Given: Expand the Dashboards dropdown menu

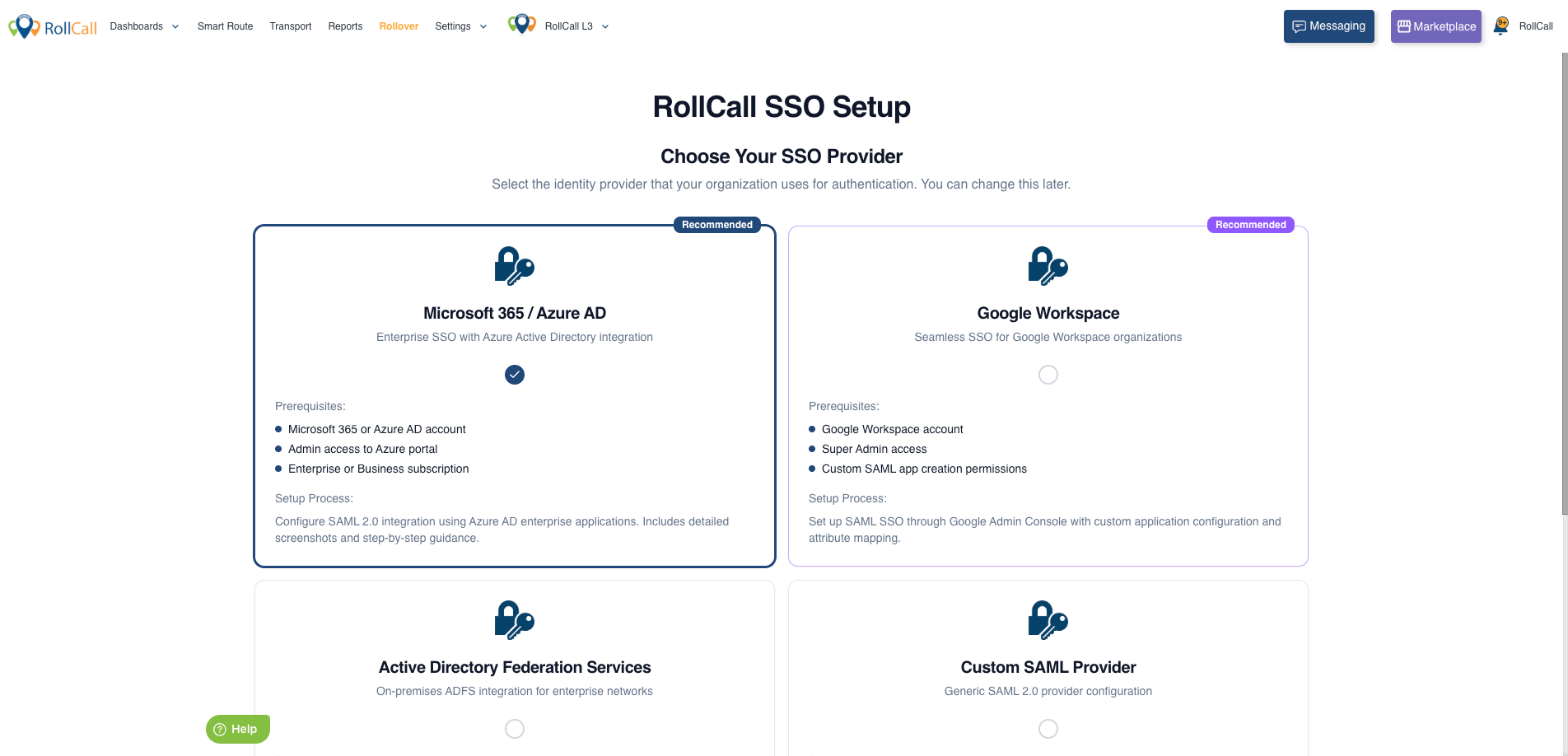Looking at the screenshot, I should (x=144, y=26).
